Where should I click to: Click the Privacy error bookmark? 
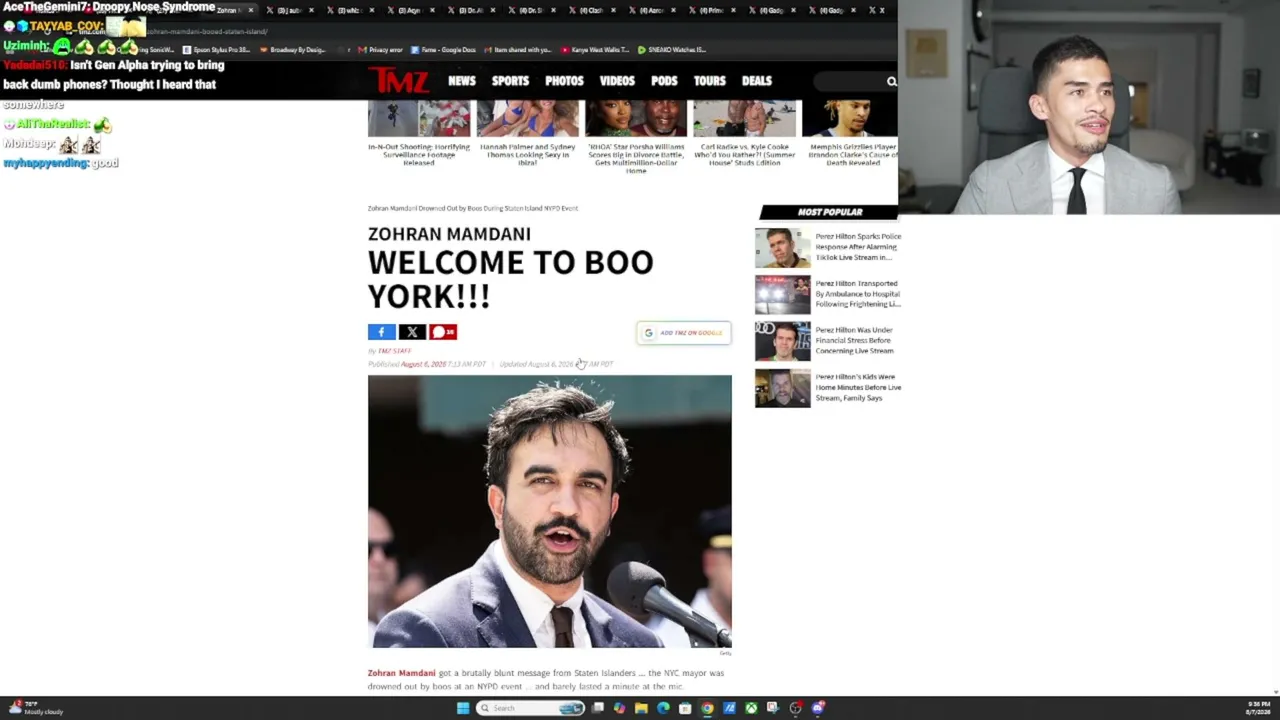(x=380, y=49)
